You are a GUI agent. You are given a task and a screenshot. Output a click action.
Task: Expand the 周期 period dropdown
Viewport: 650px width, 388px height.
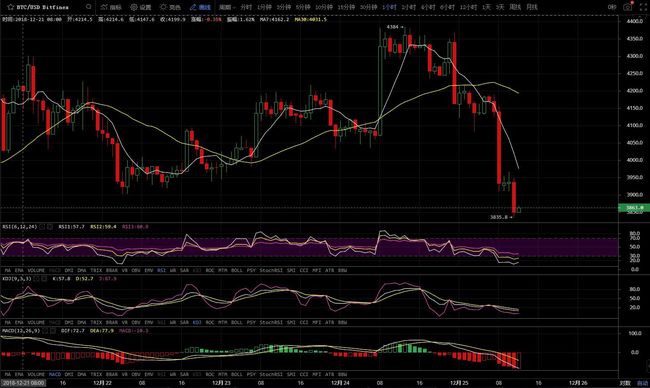(227, 7)
